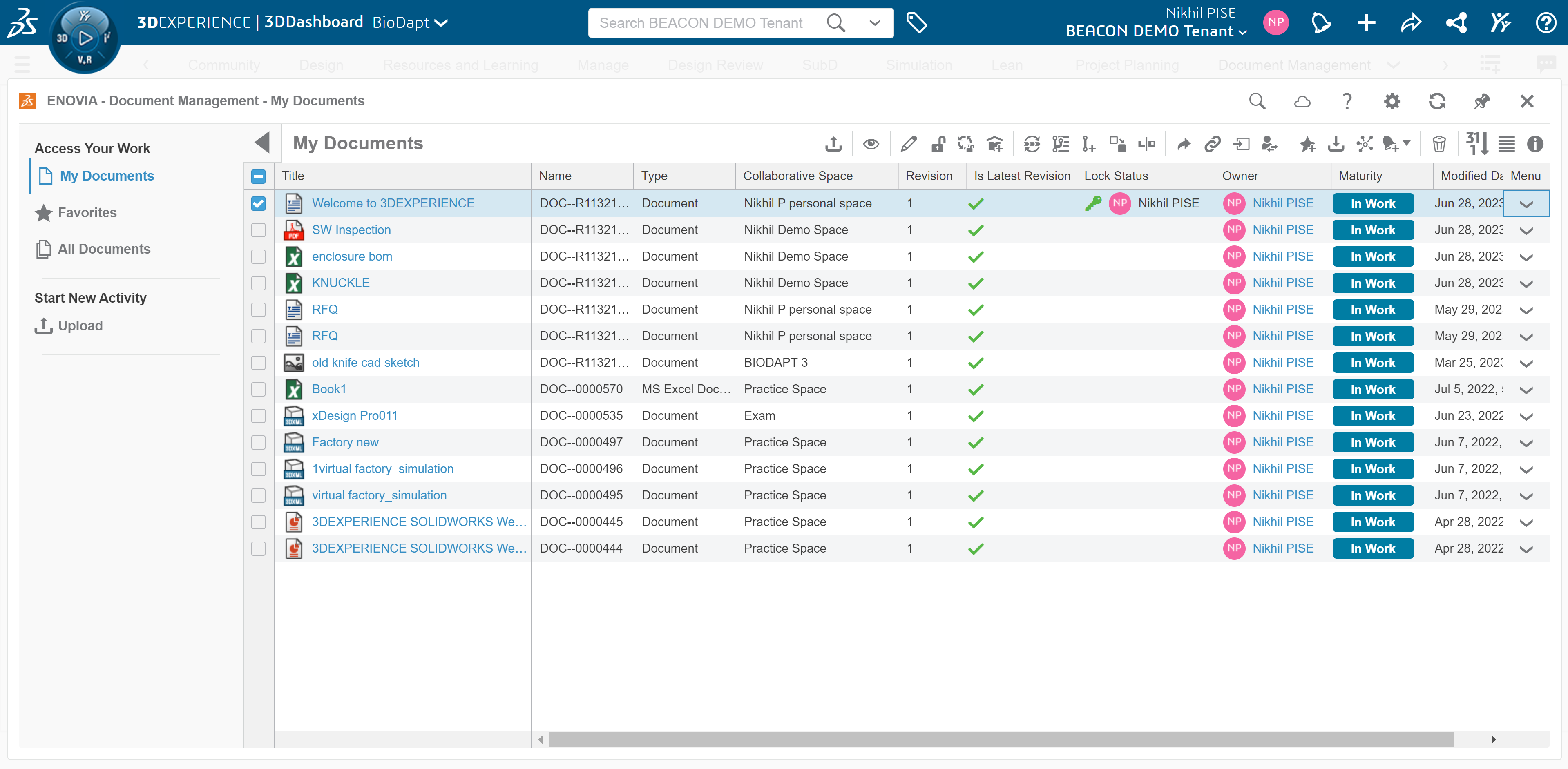Open the top bar help question icon
This screenshot has width=1568, height=769.
pyautogui.click(x=1546, y=23)
